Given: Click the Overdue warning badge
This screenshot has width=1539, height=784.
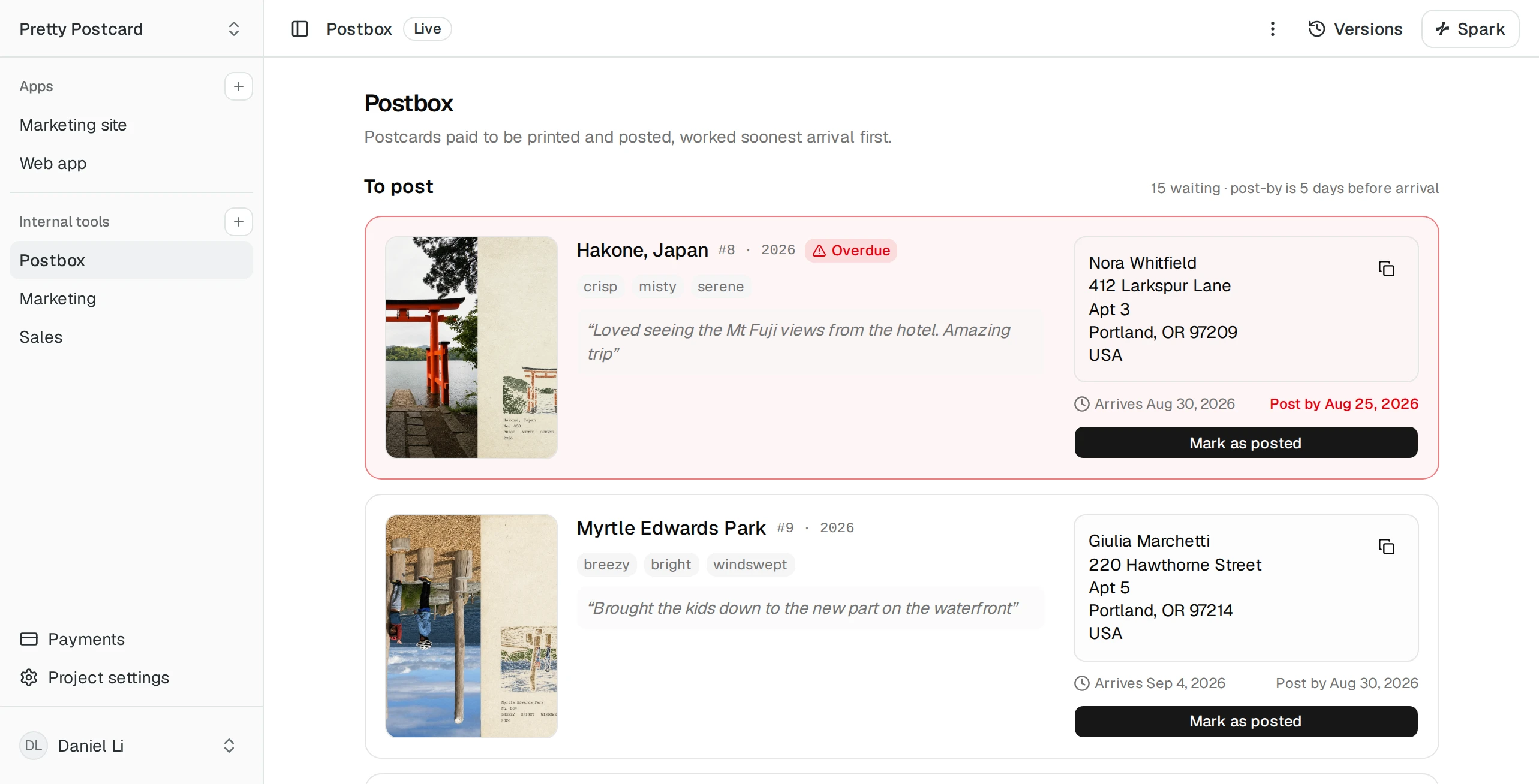Looking at the screenshot, I should coord(850,251).
